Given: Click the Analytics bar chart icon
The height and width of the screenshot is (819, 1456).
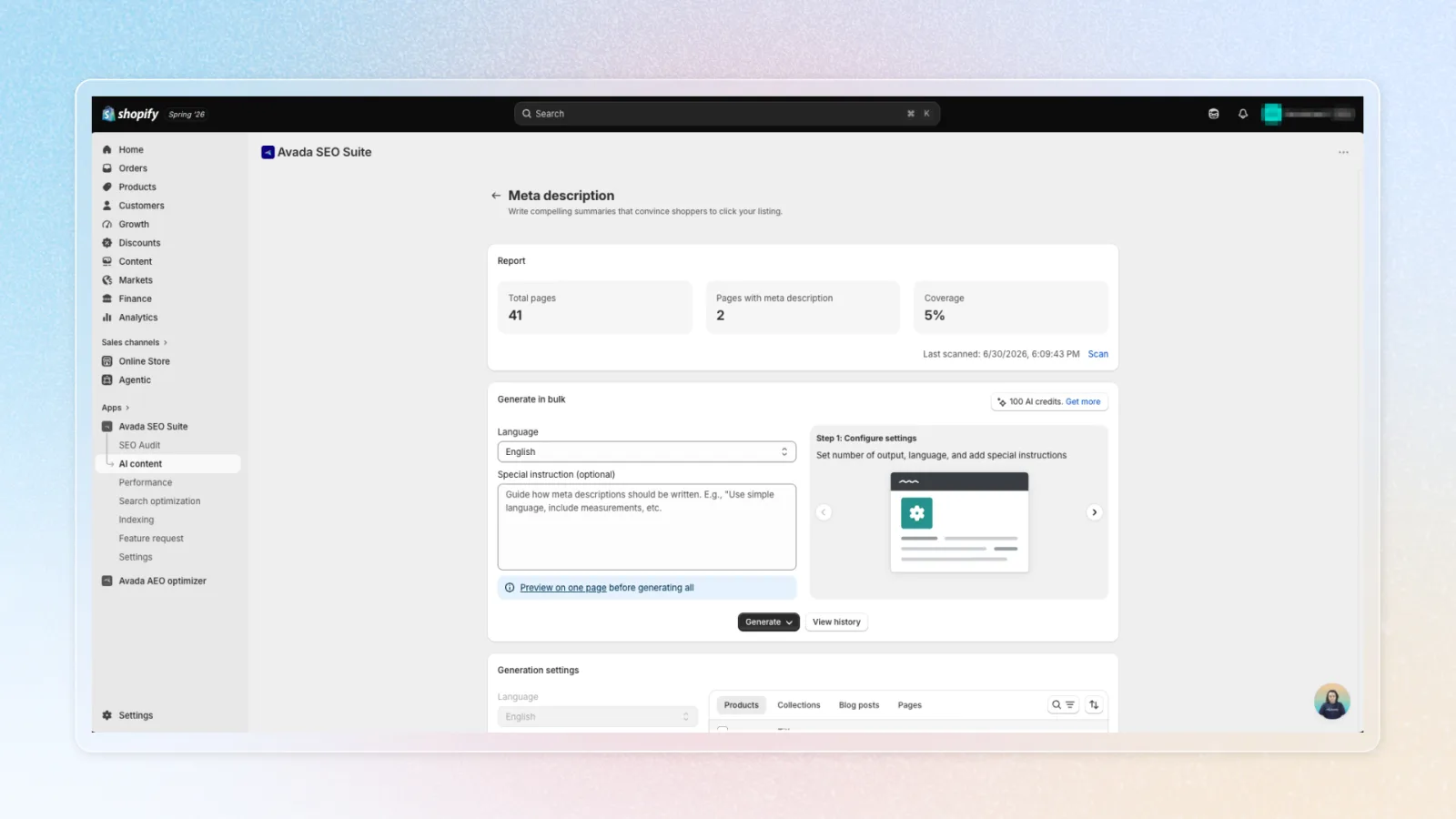Looking at the screenshot, I should point(107,318).
